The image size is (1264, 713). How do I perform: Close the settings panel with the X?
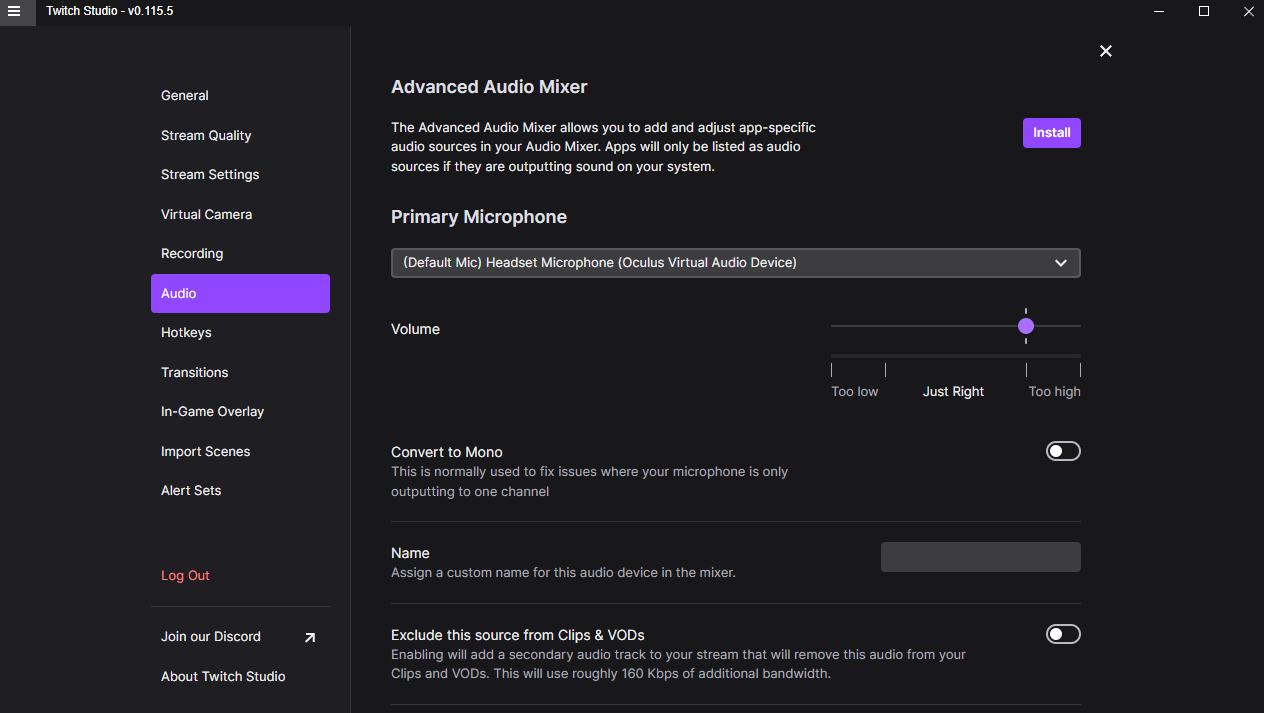tap(1105, 50)
